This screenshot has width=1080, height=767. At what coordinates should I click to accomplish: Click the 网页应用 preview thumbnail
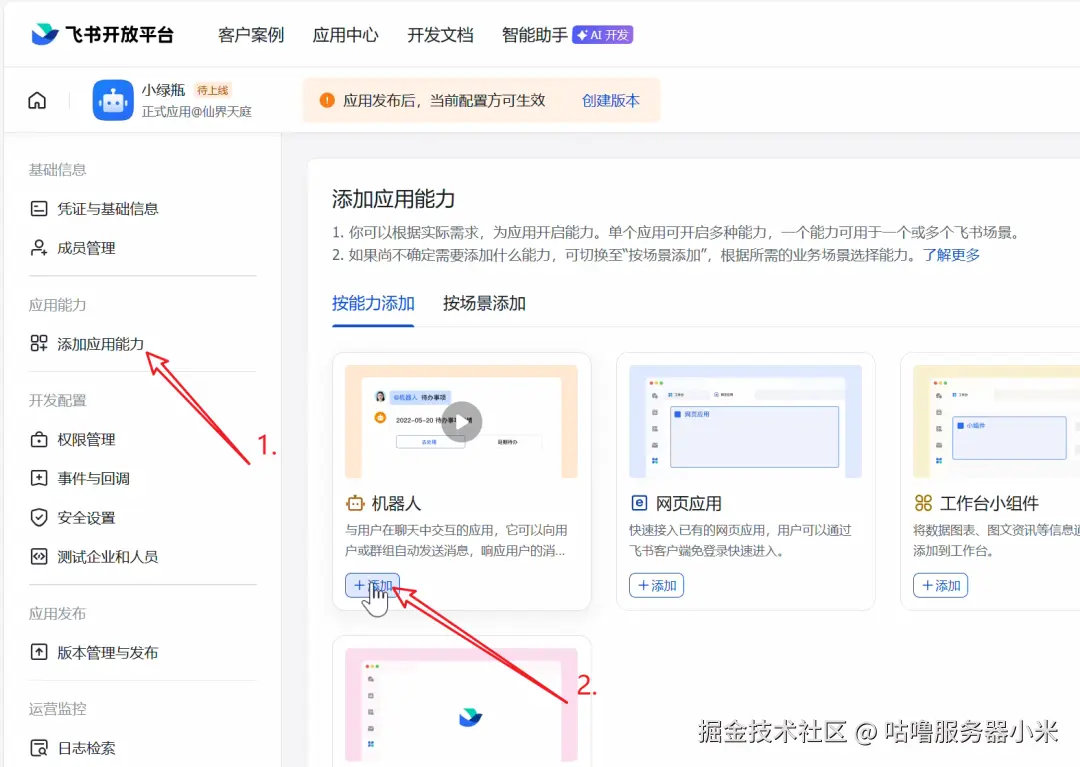coord(745,421)
